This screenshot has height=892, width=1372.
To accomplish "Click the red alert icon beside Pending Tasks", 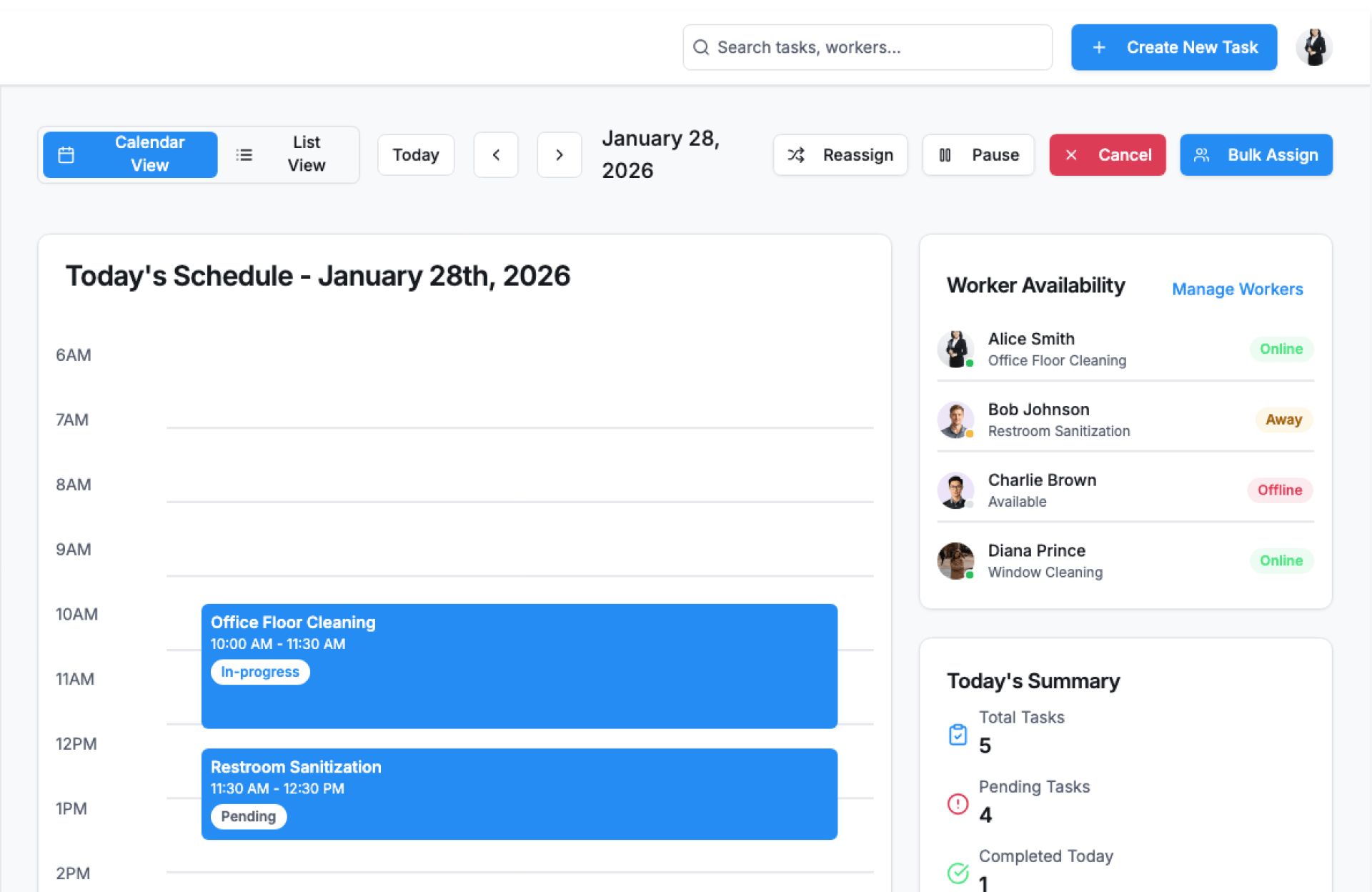I will click(x=958, y=803).
